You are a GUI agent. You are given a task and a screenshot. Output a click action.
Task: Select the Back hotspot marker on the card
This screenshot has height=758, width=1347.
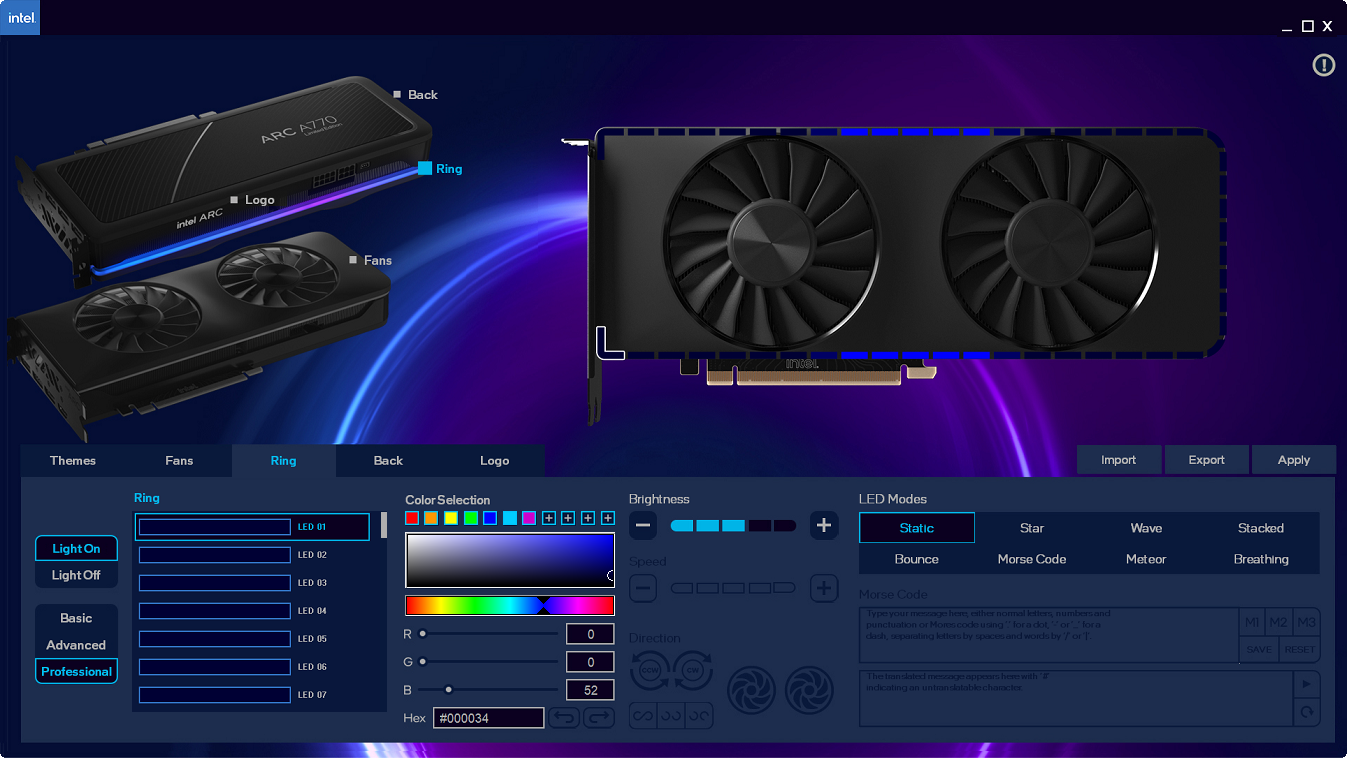(397, 94)
